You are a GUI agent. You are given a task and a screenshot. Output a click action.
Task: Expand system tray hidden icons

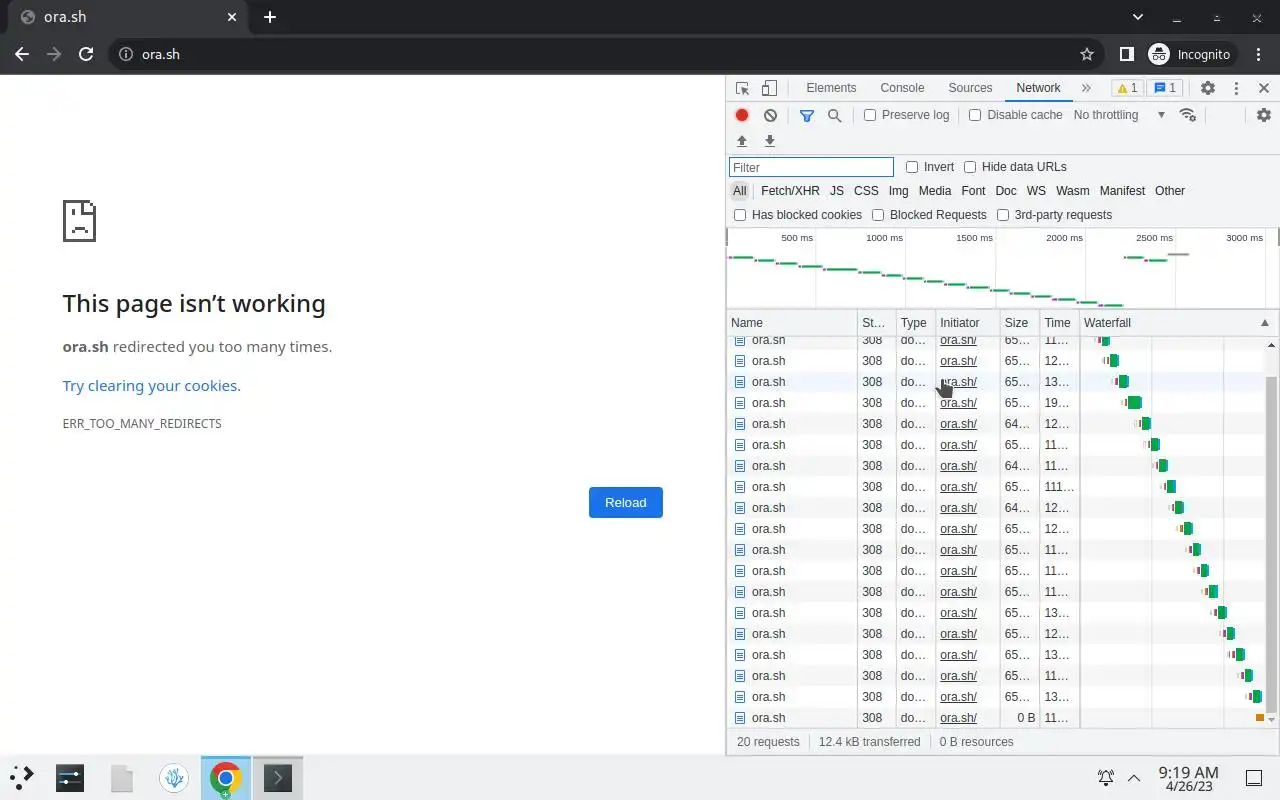1134,778
